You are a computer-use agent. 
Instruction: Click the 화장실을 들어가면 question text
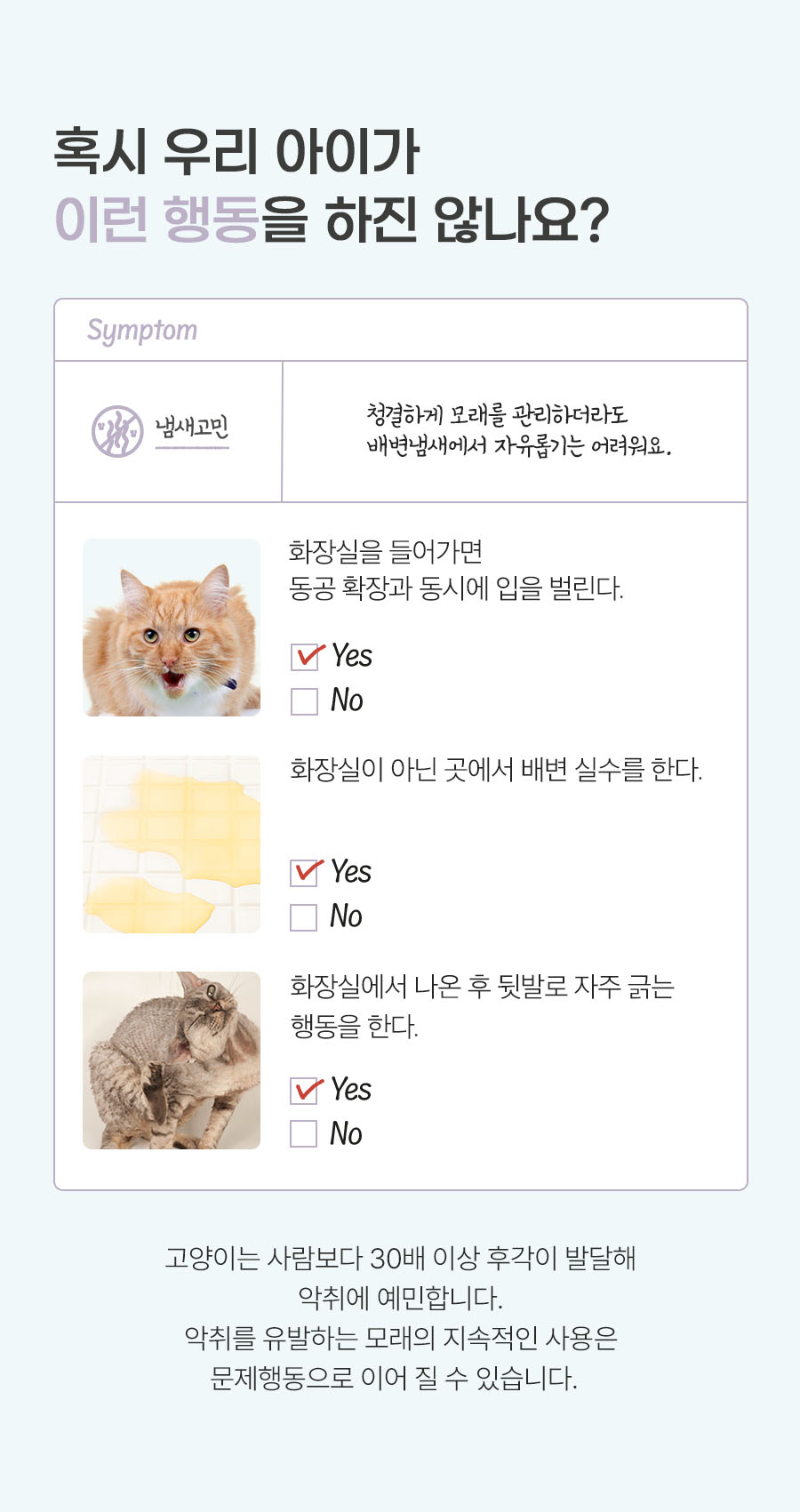pos(386,552)
